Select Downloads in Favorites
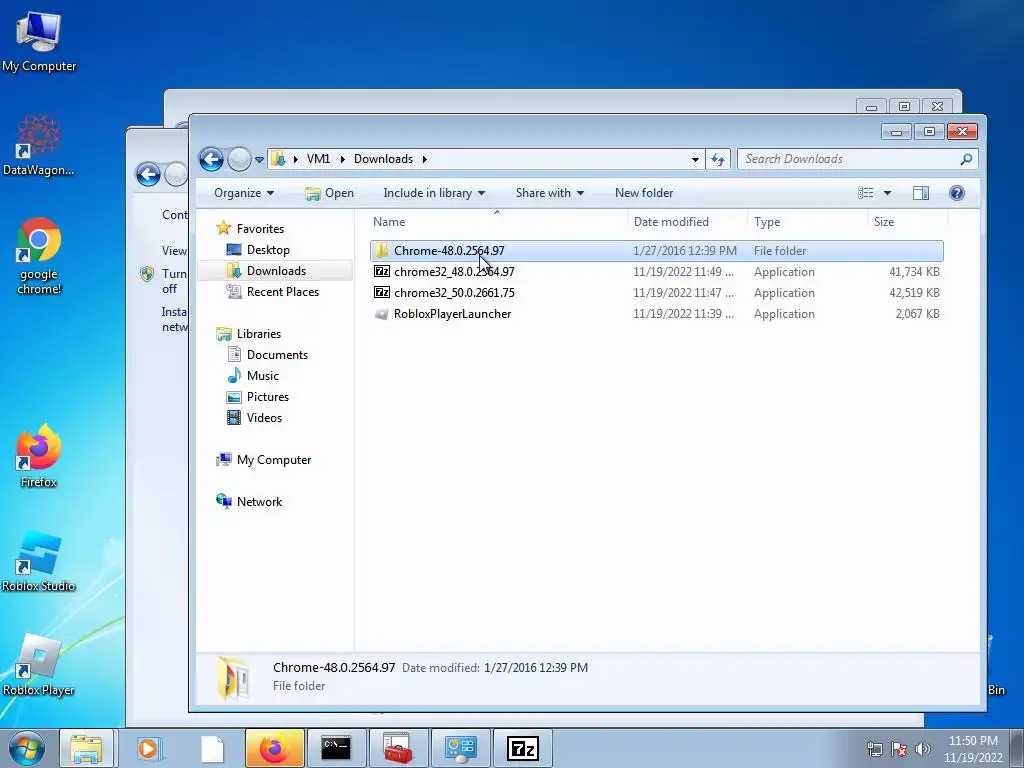The width and height of the screenshot is (1024, 768). (x=276, y=270)
